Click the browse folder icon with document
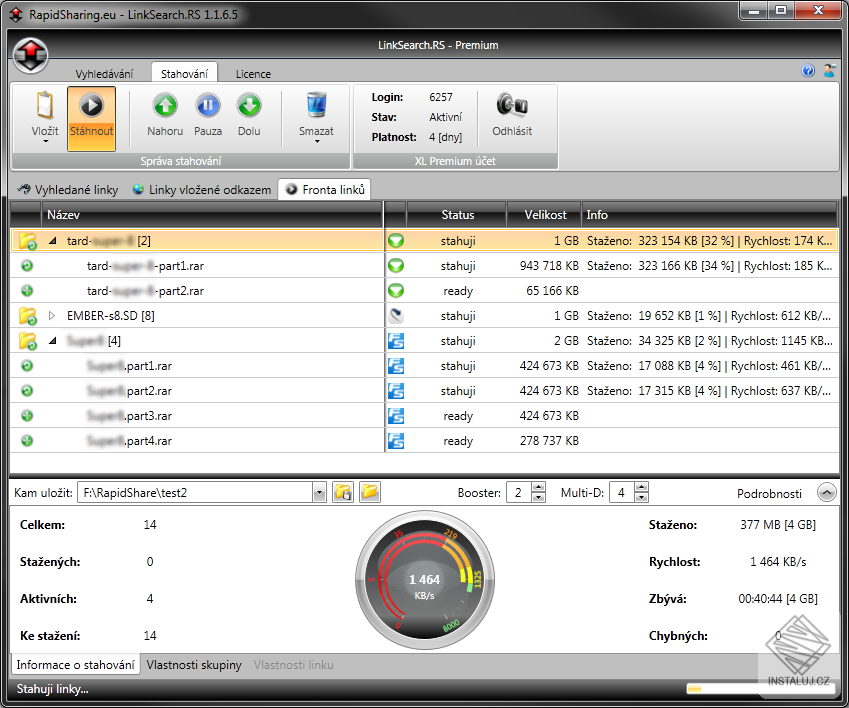The image size is (849, 708). (x=343, y=492)
